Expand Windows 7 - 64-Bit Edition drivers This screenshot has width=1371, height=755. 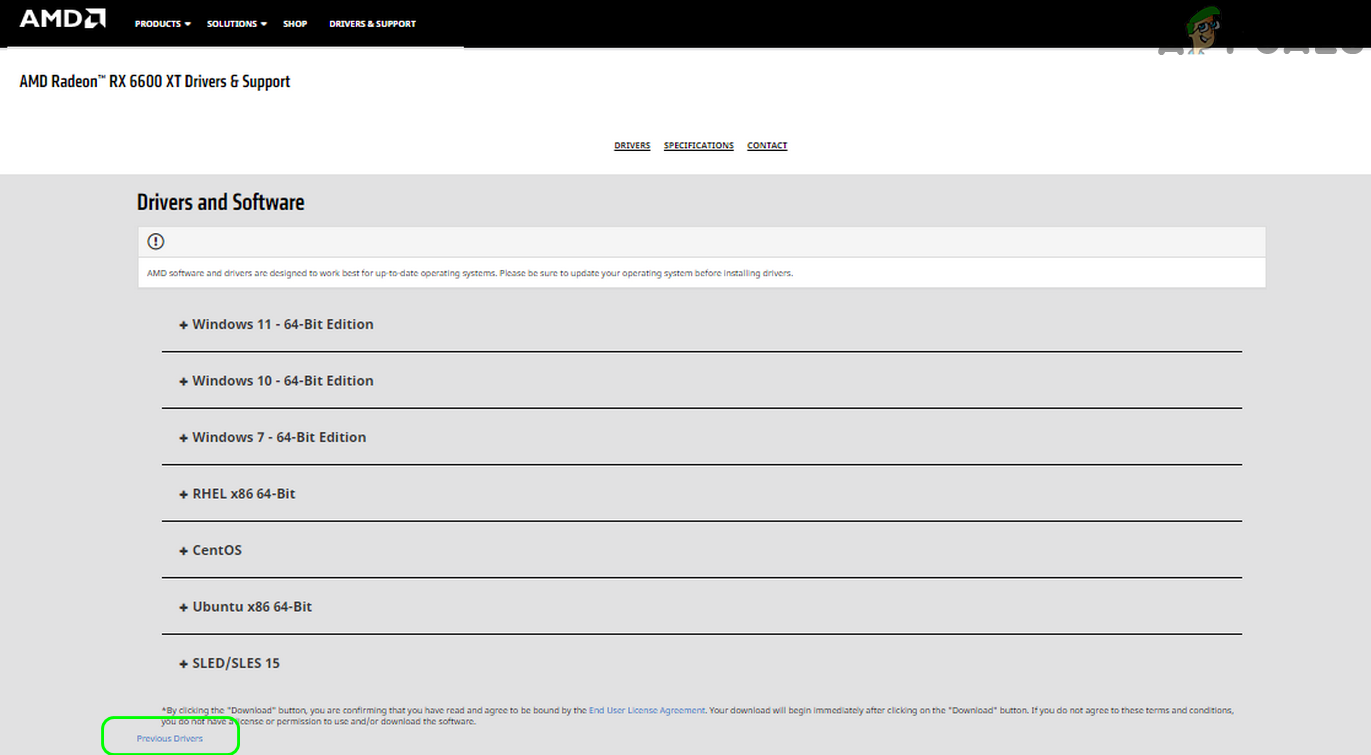pos(701,437)
